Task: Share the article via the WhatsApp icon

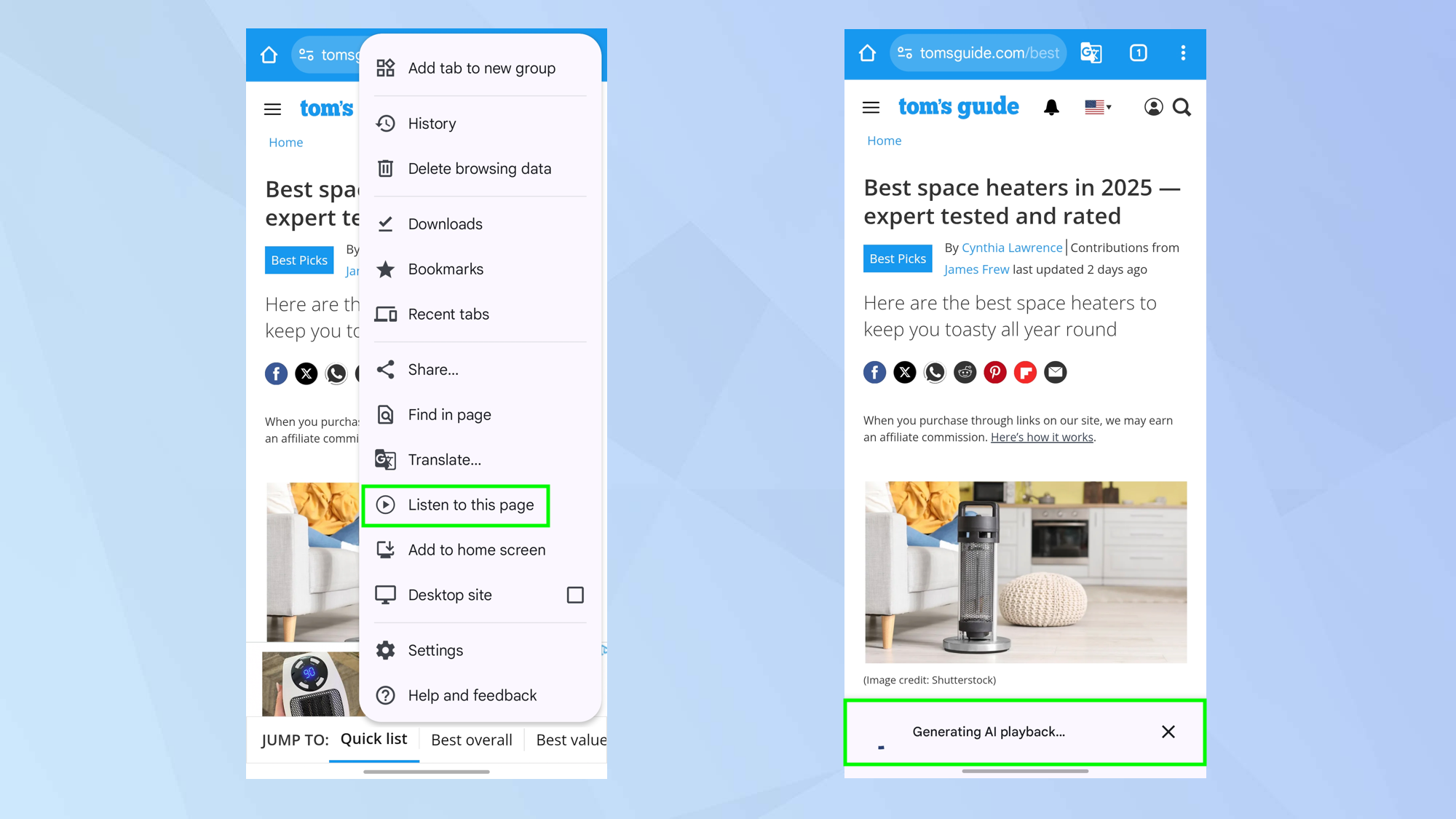Action: (935, 372)
